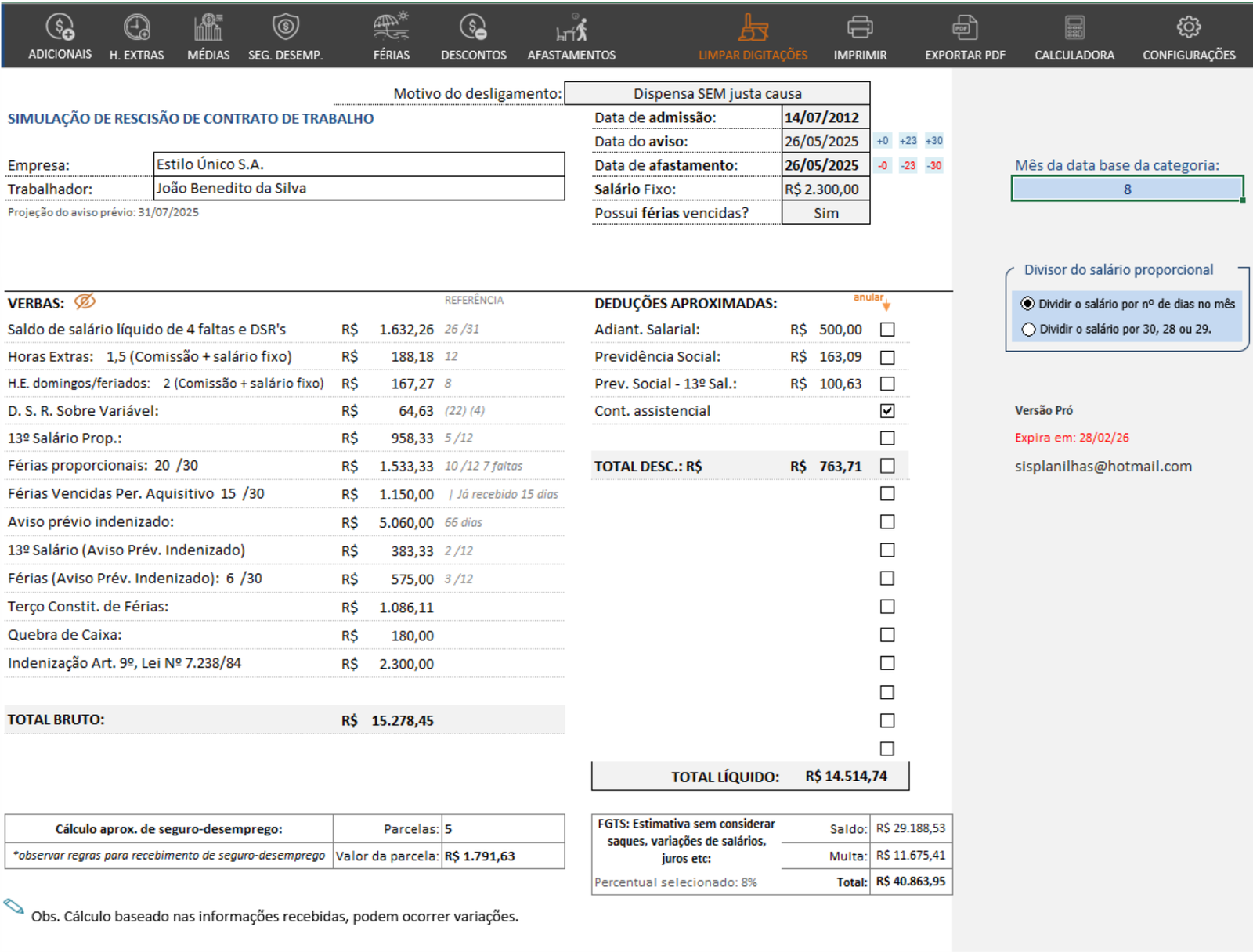Click the Limpar Digitações broom icon
The width and height of the screenshot is (1253, 952).
tap(753, 27)
